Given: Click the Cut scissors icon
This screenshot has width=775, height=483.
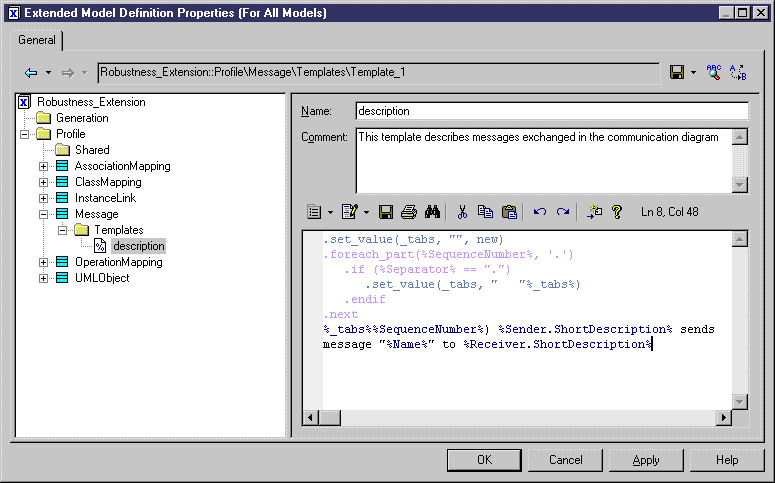Looking at the screenshot, I should point(462,212).
